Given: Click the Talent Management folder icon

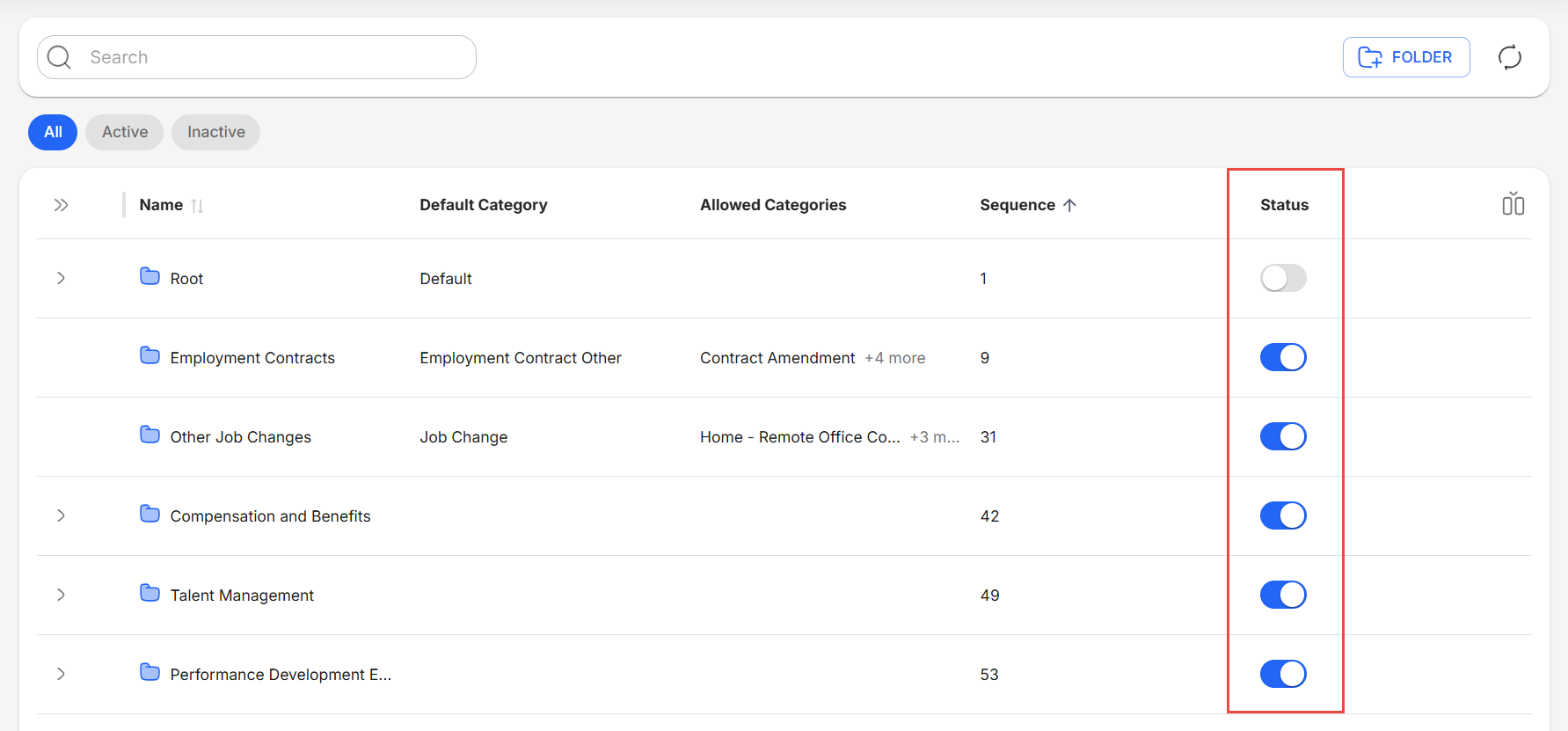Looking at the screenshot, I should click(x=150, y=593).
